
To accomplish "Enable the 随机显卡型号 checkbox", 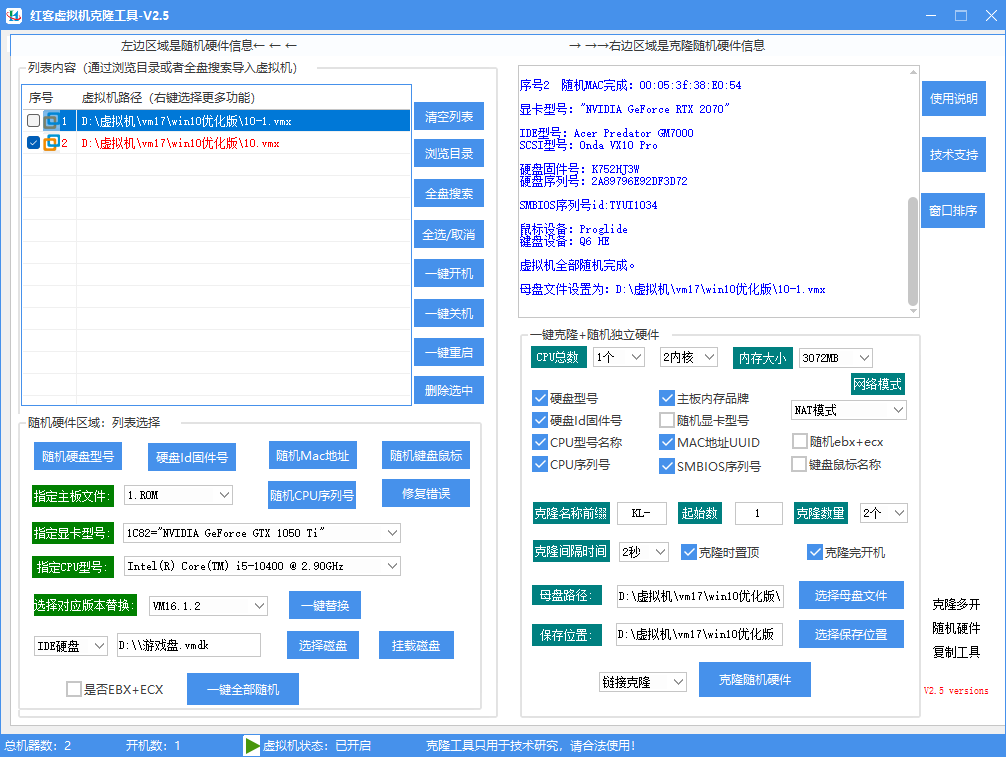I will [667, 421].
